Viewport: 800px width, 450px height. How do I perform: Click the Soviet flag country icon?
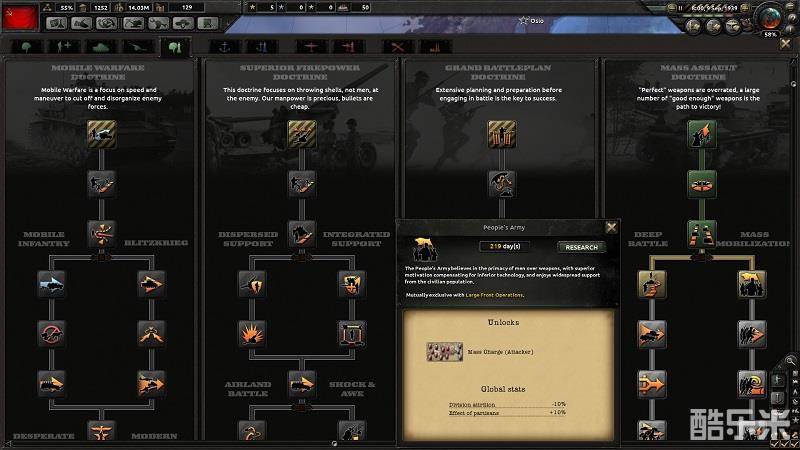20,17
